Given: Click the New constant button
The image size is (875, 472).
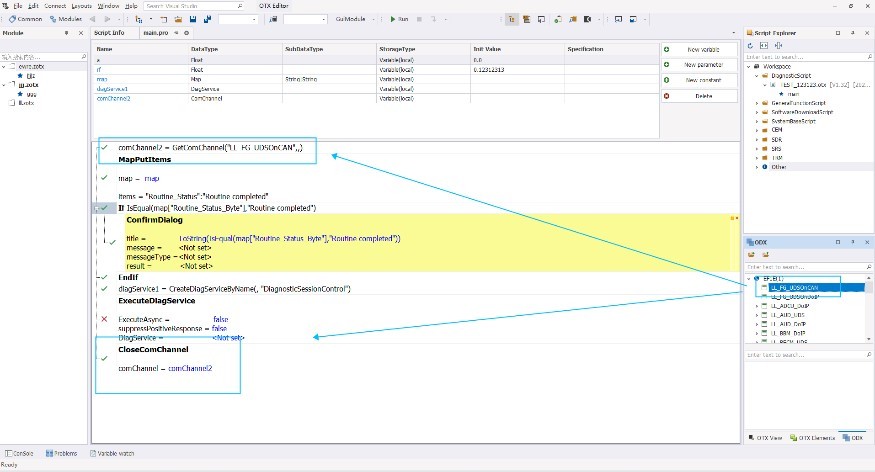Looking at the screenshot, I should click(x=699, y=80).
